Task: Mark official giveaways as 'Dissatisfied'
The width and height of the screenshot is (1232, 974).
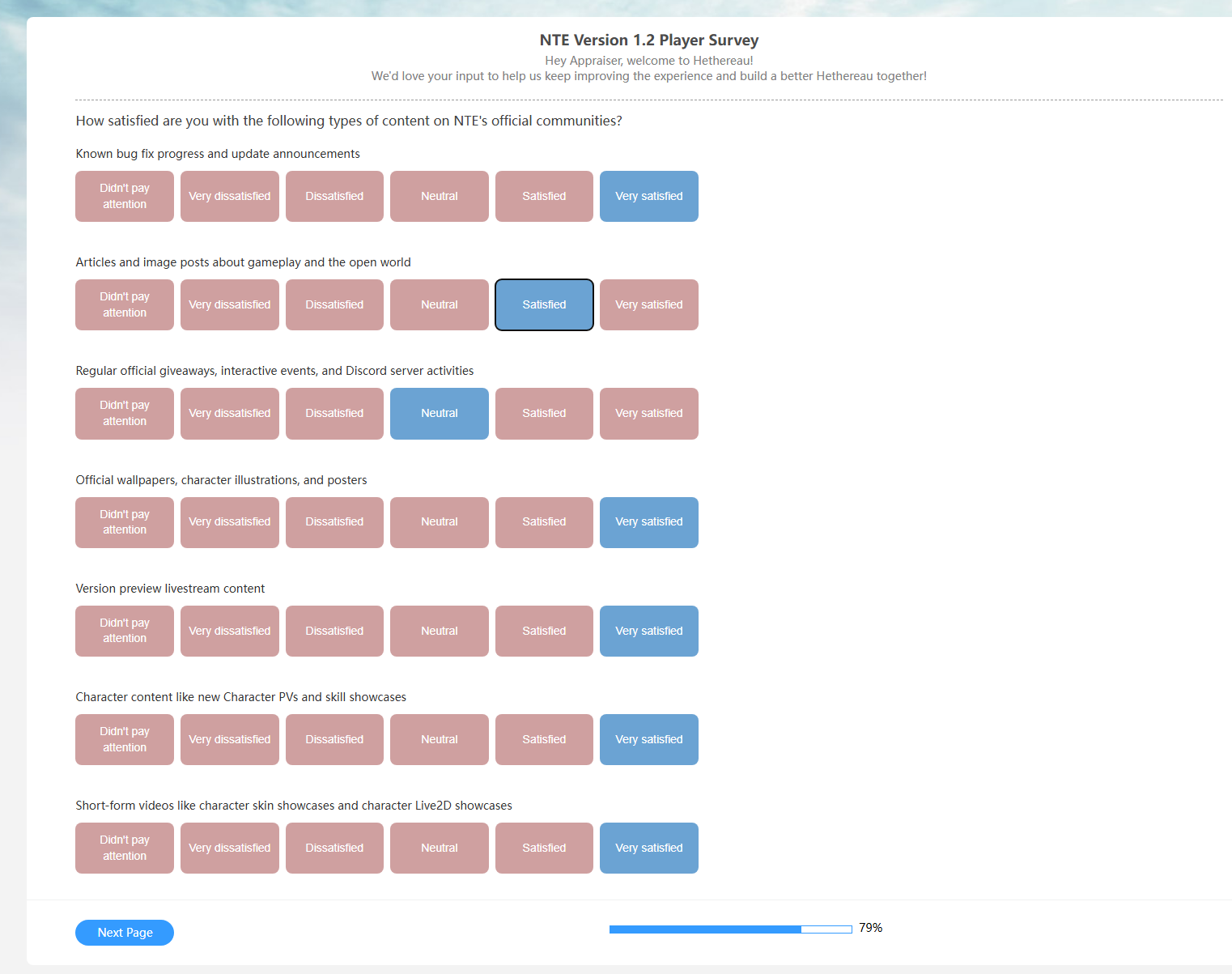Action: pyautogui.click(x=334, y=414)
